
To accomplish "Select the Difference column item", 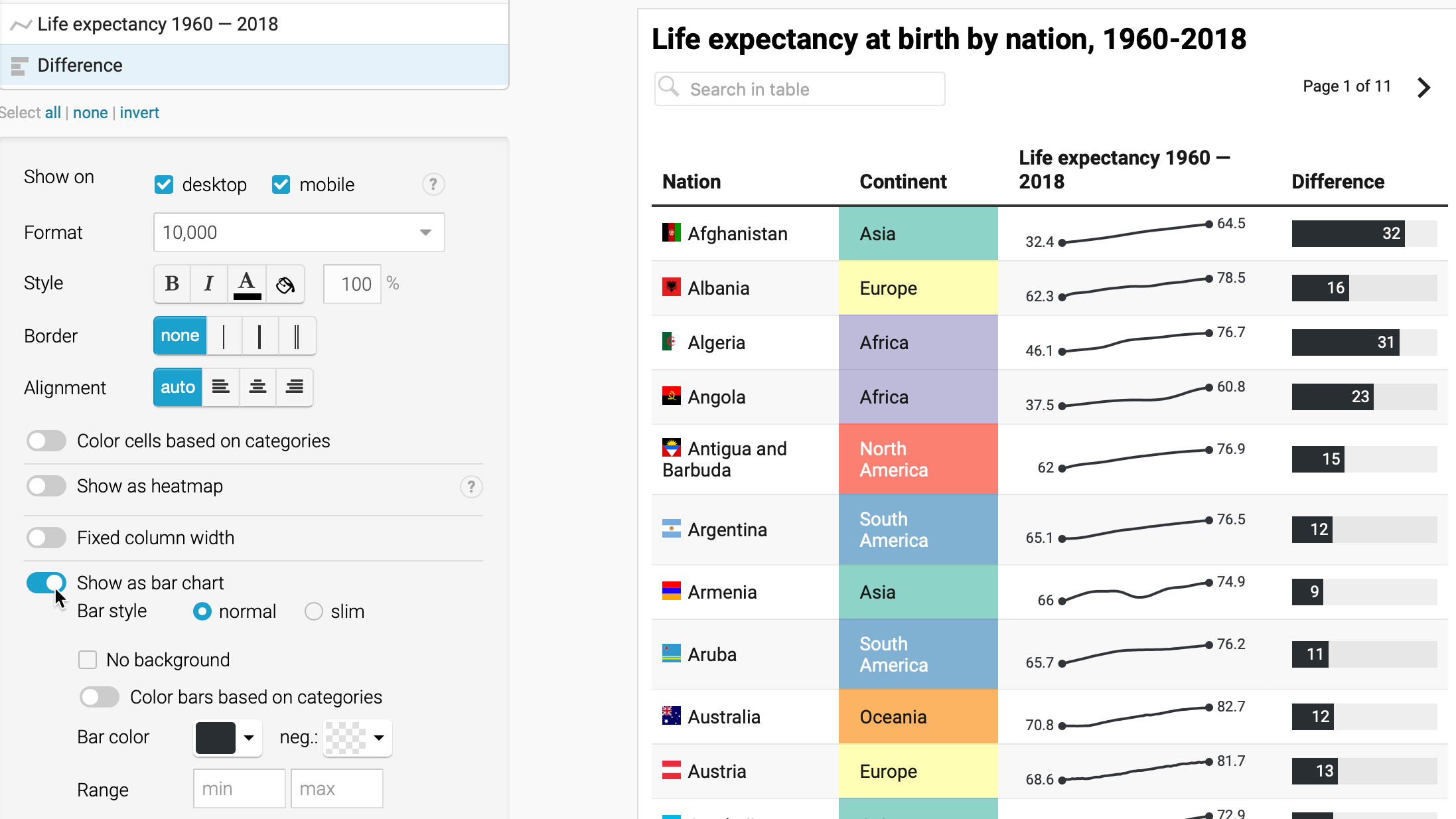I will (x=254, y=65).
